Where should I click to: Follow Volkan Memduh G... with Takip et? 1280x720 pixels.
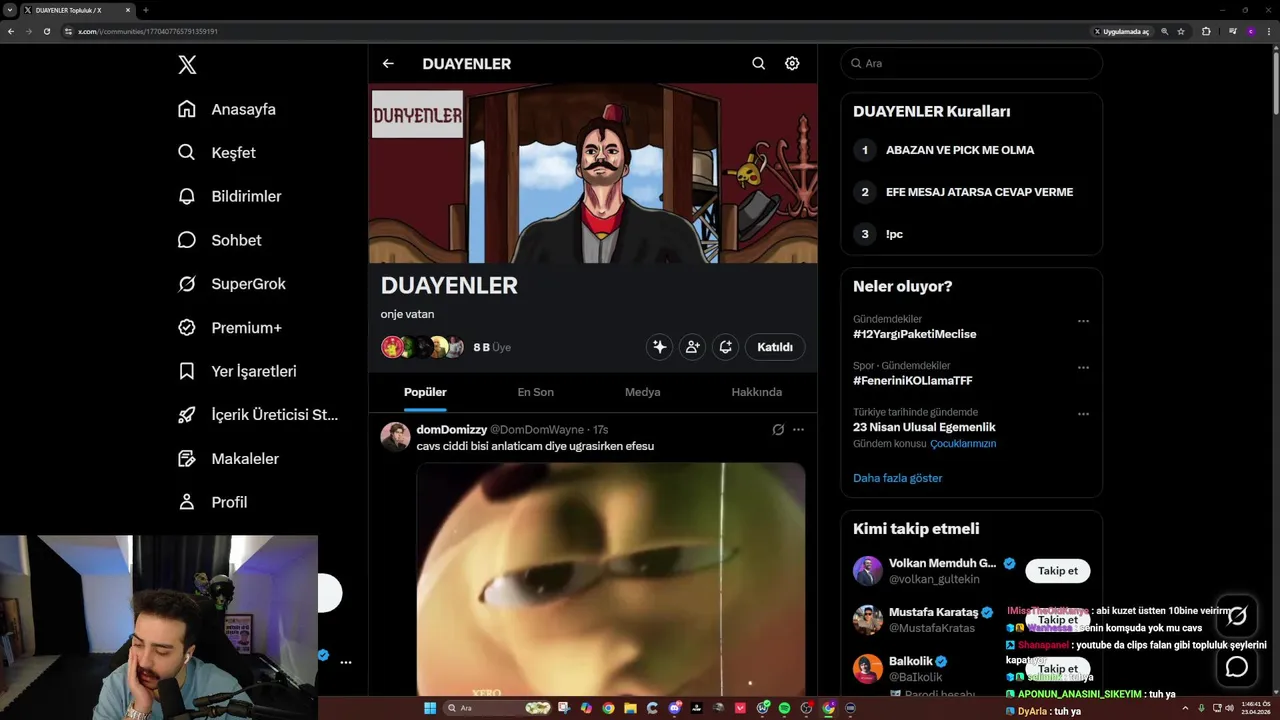(1057, 571)
